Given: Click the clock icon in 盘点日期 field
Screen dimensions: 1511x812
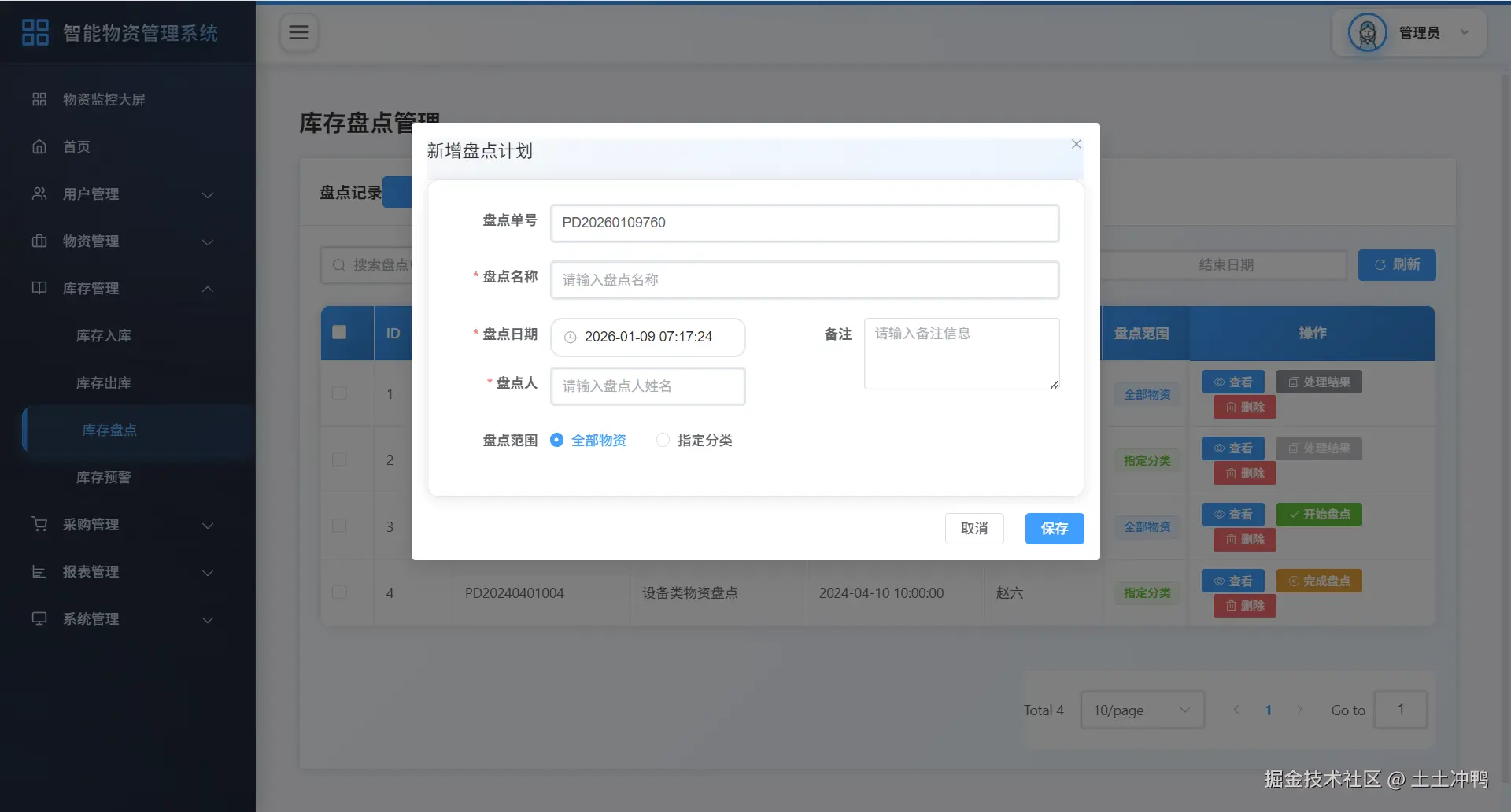Looking at the screenshot, I should click(x=571, y=337).
